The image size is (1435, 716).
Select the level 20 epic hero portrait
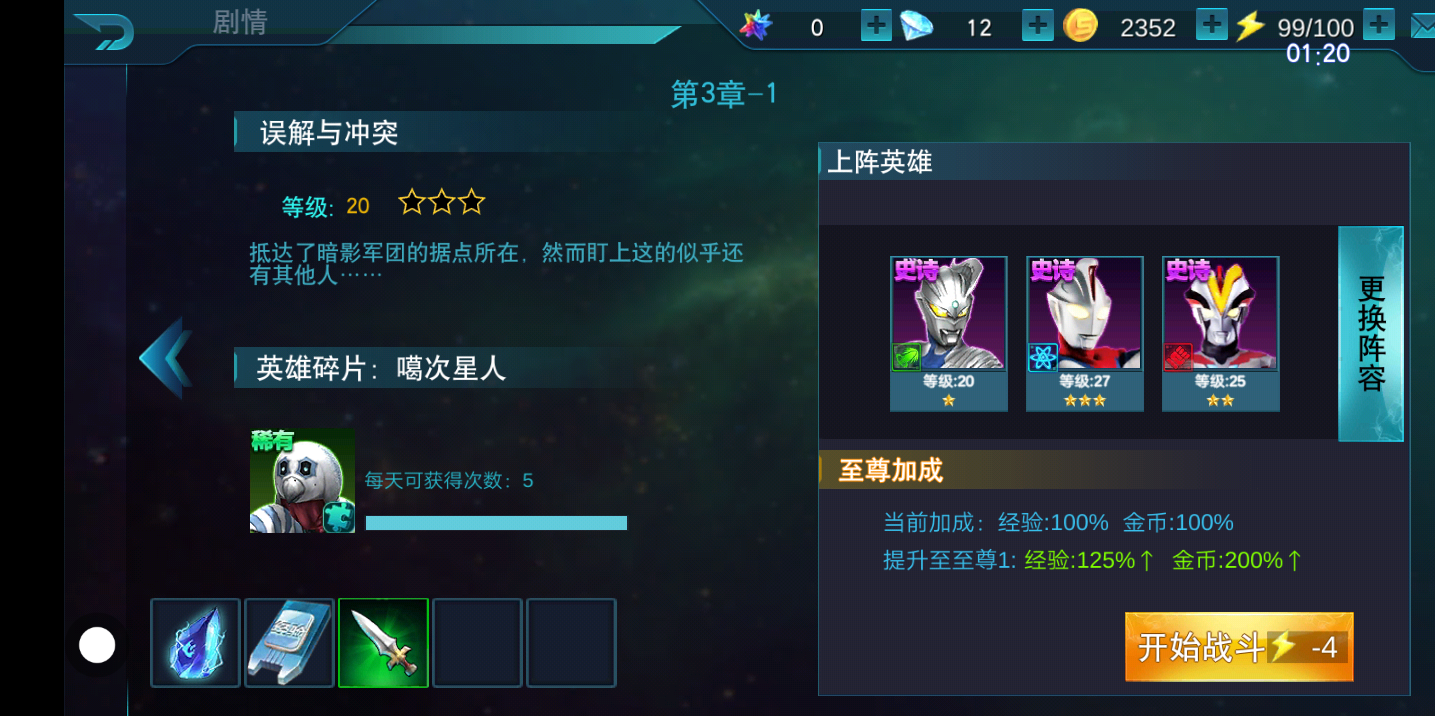(x=949, y=334)
